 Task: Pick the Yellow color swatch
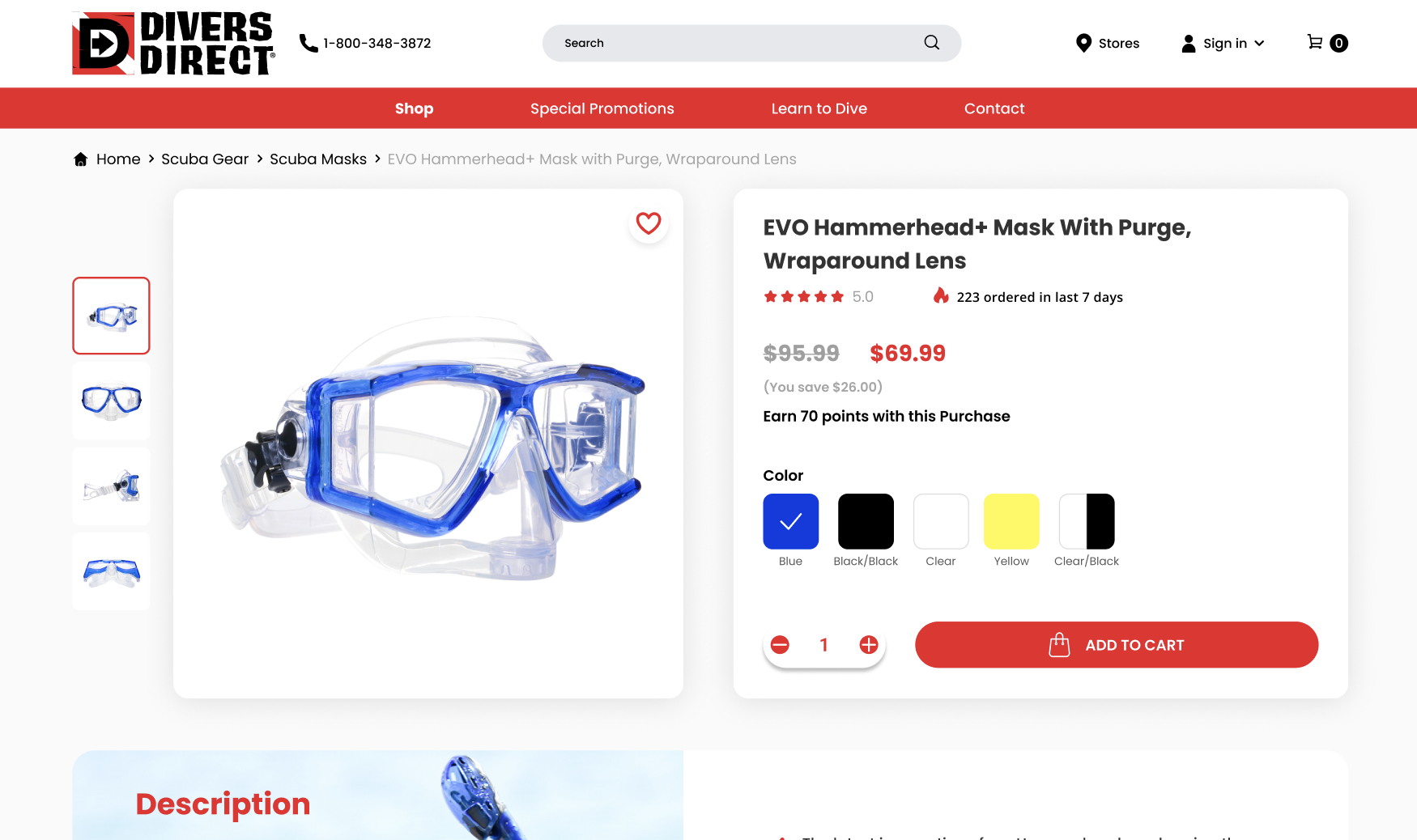[x=1011, y=521]
